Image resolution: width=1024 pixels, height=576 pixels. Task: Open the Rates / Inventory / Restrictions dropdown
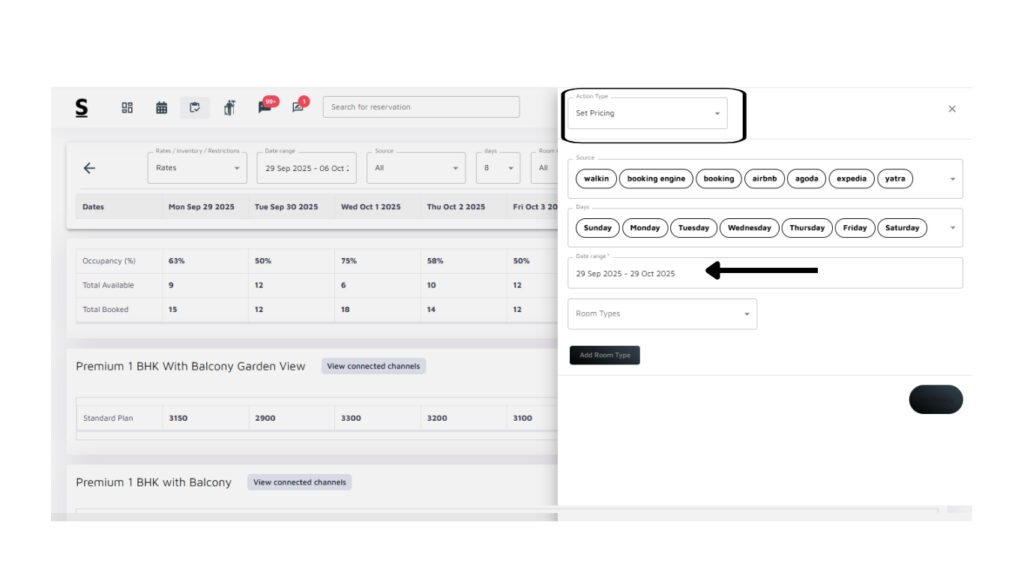click(197, 168)
